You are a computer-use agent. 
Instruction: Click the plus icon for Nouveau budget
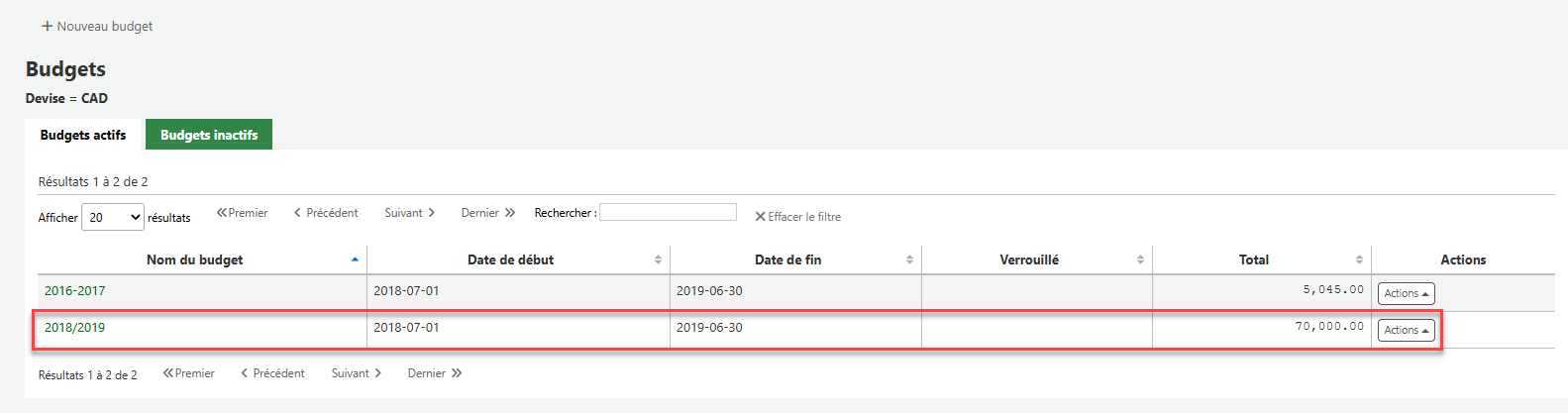pyautogui.click(x=47, y=26)
